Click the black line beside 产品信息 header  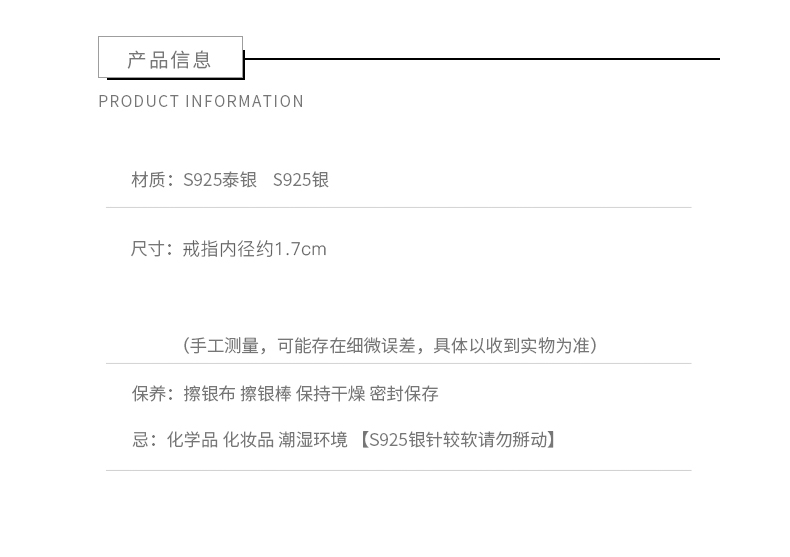tap(482, 59)
